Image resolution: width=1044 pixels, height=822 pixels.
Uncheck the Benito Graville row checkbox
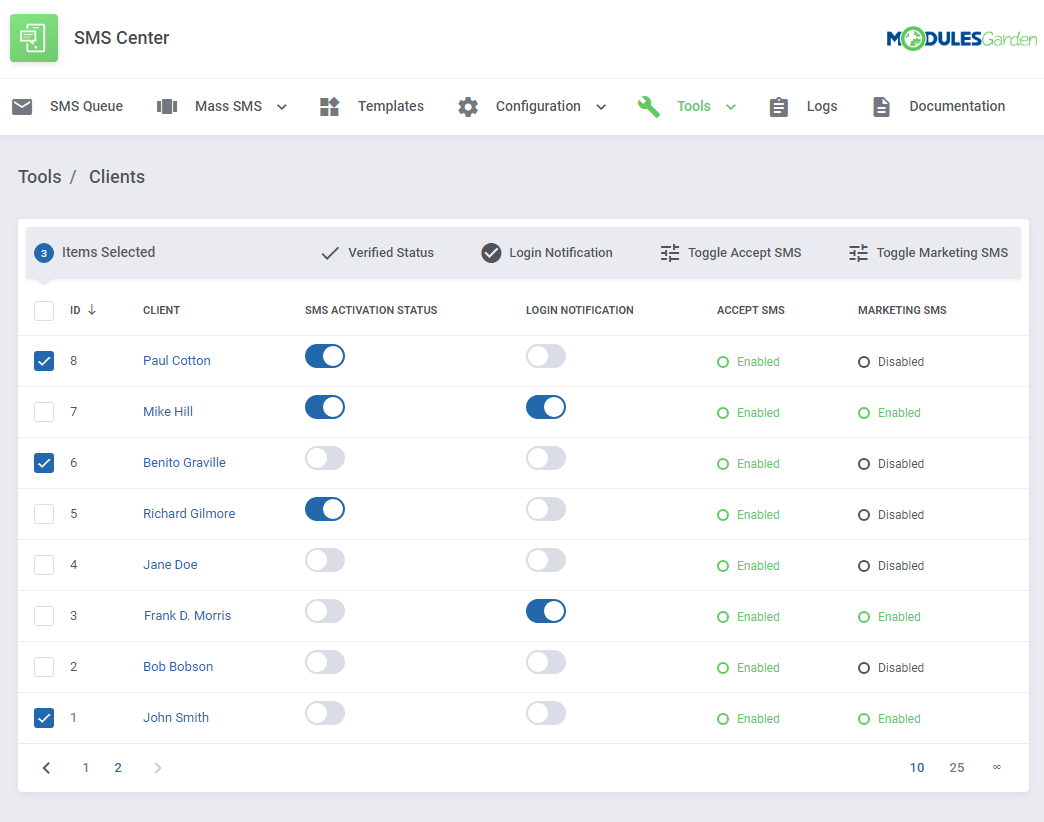44,463
